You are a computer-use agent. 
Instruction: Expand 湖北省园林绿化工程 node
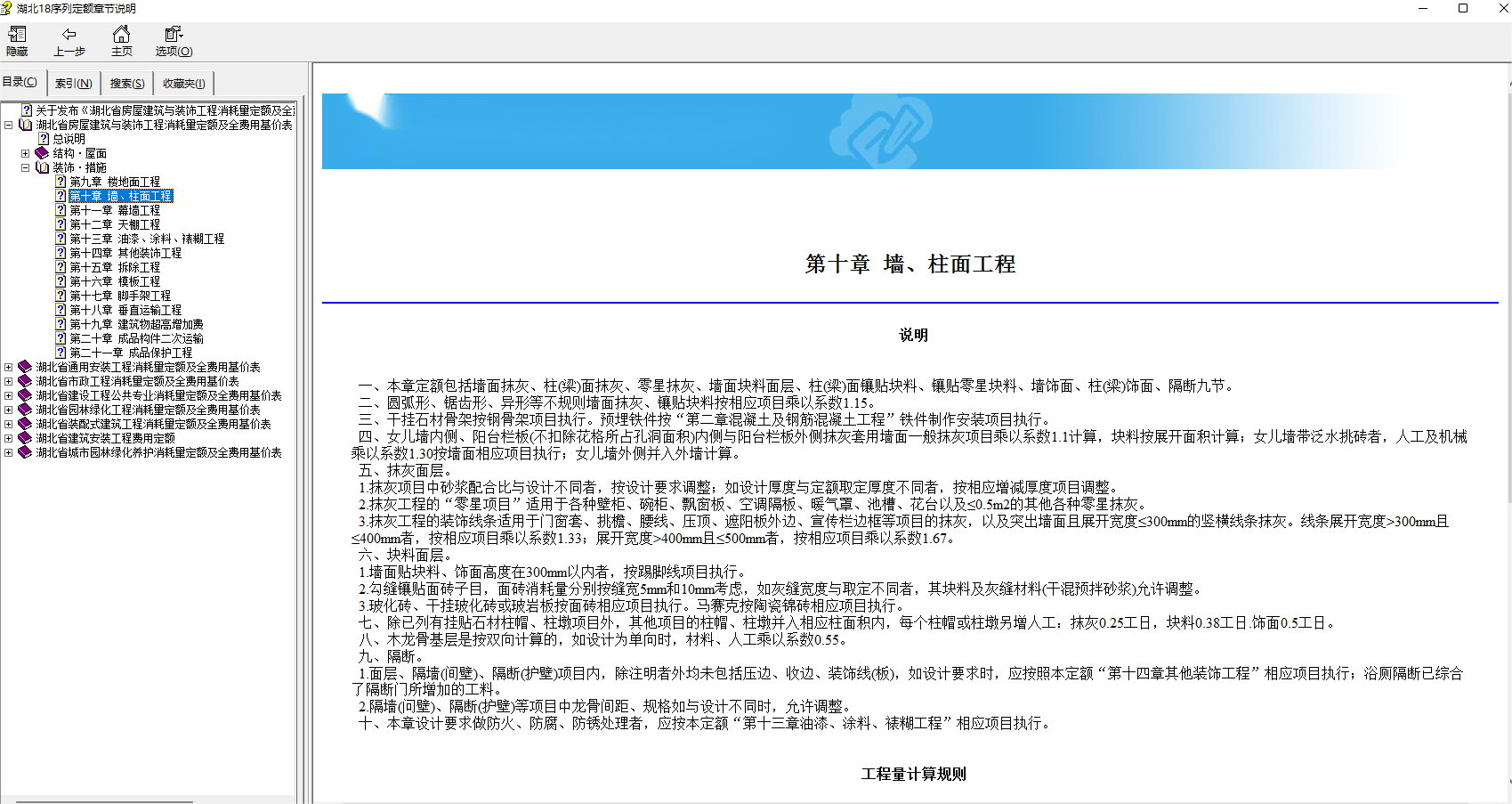(x=9, y=410)
